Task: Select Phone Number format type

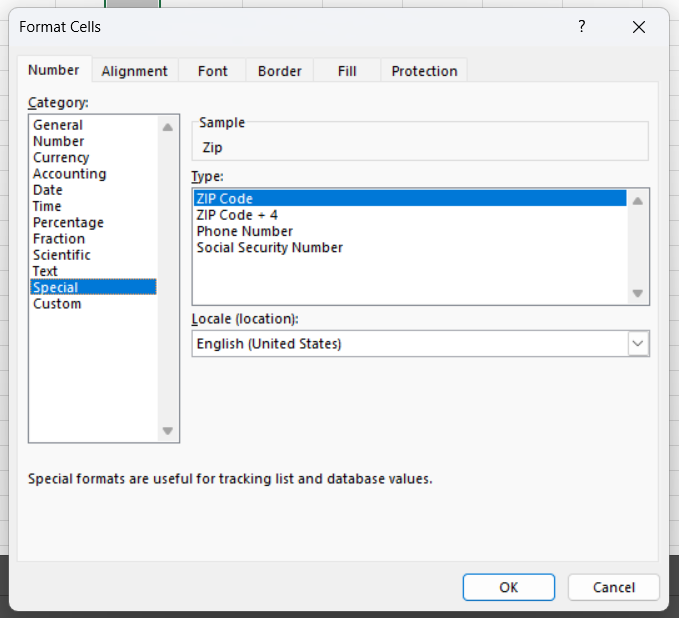Action: 245,231
